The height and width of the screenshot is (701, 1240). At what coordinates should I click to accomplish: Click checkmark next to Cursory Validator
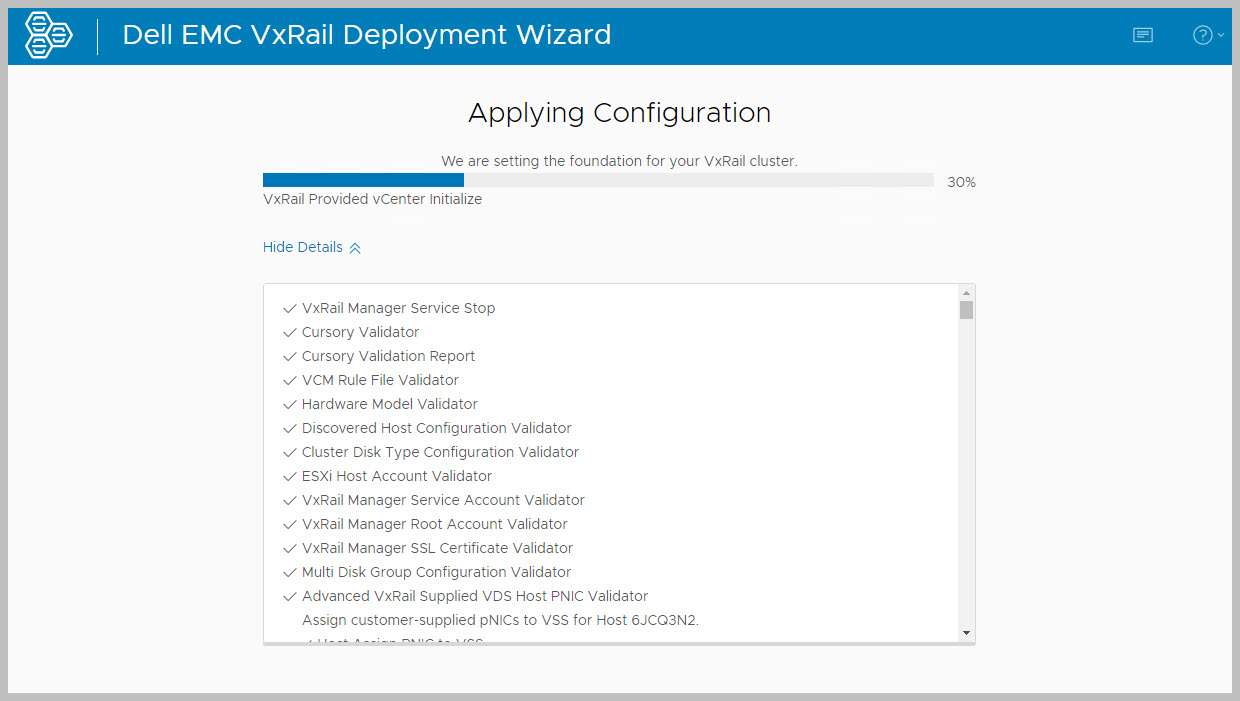pos(289,333)
